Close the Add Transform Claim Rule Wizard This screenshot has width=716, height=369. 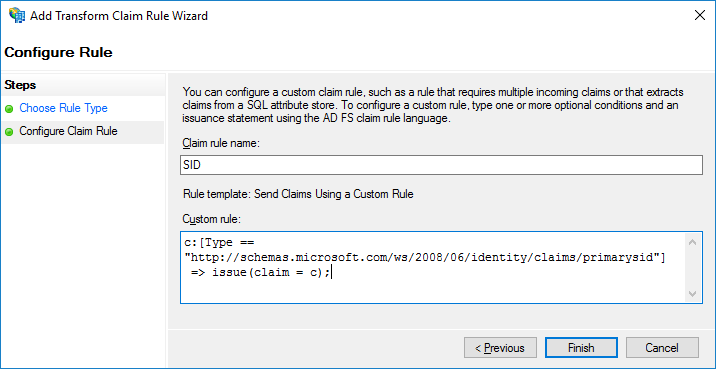click(x=700, y=16)
